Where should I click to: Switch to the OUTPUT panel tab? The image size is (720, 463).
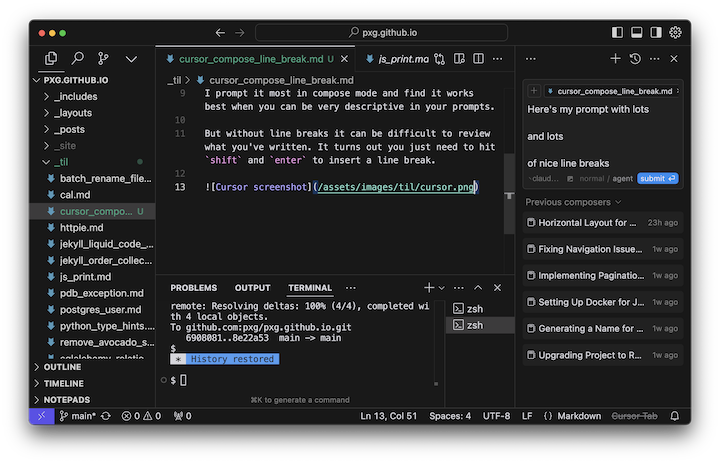[x=253, y=288]
